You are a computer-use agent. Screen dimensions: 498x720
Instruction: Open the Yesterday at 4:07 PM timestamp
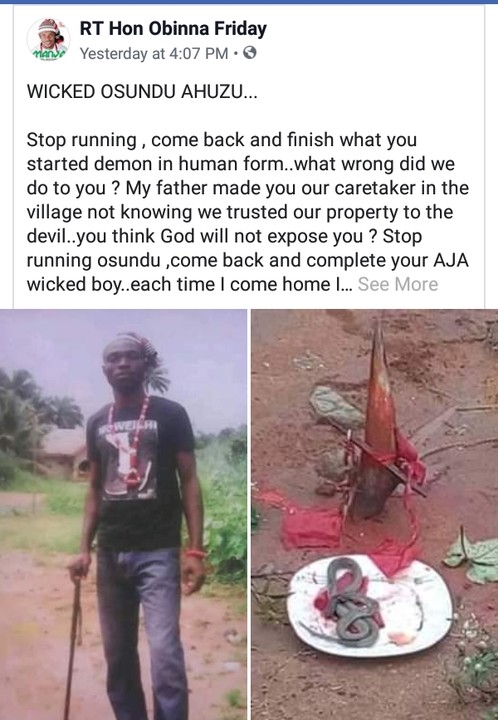click(x=154, y=54)
